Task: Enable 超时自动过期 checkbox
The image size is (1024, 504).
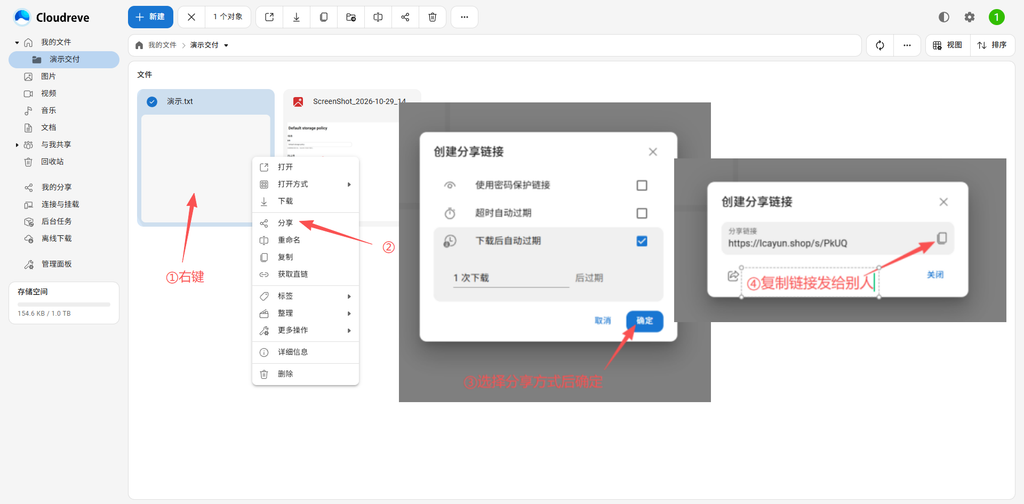Action: pos(642,213)
